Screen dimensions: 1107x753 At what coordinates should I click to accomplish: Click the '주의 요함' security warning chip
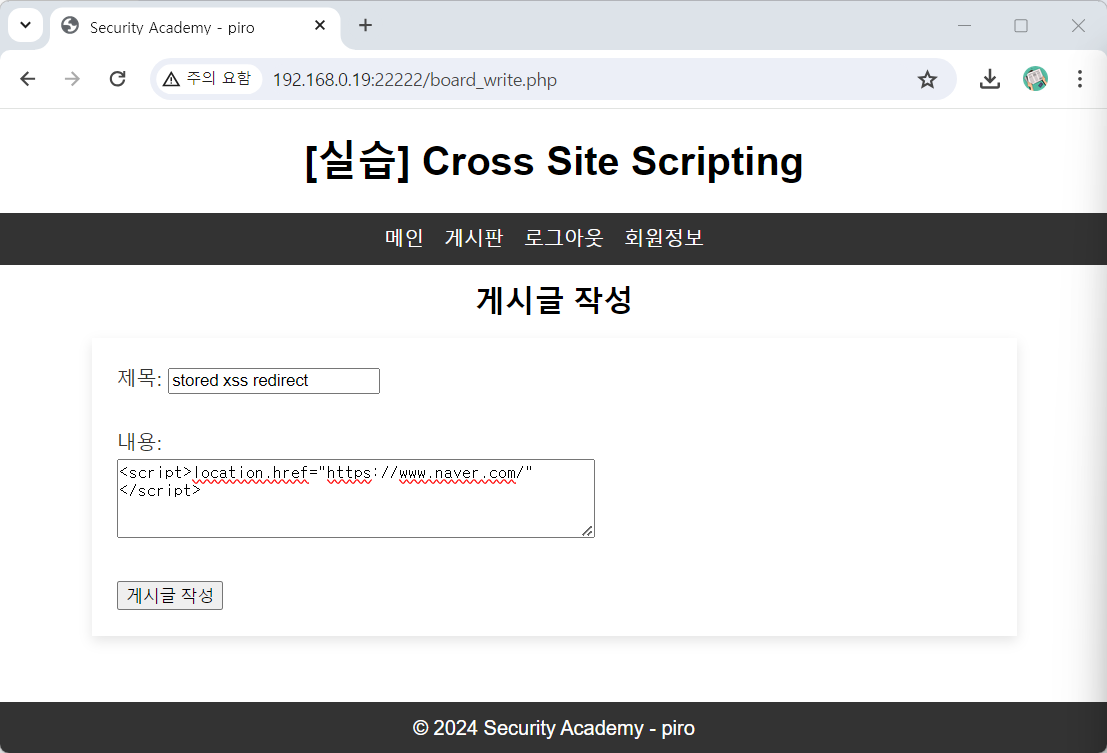pyautogui.click(x=208, y=79)
